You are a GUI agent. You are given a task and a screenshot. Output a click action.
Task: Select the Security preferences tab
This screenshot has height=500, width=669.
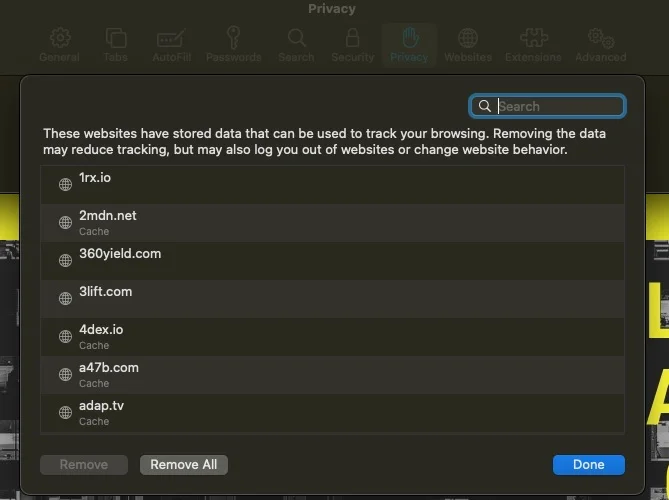click(352, 45)
